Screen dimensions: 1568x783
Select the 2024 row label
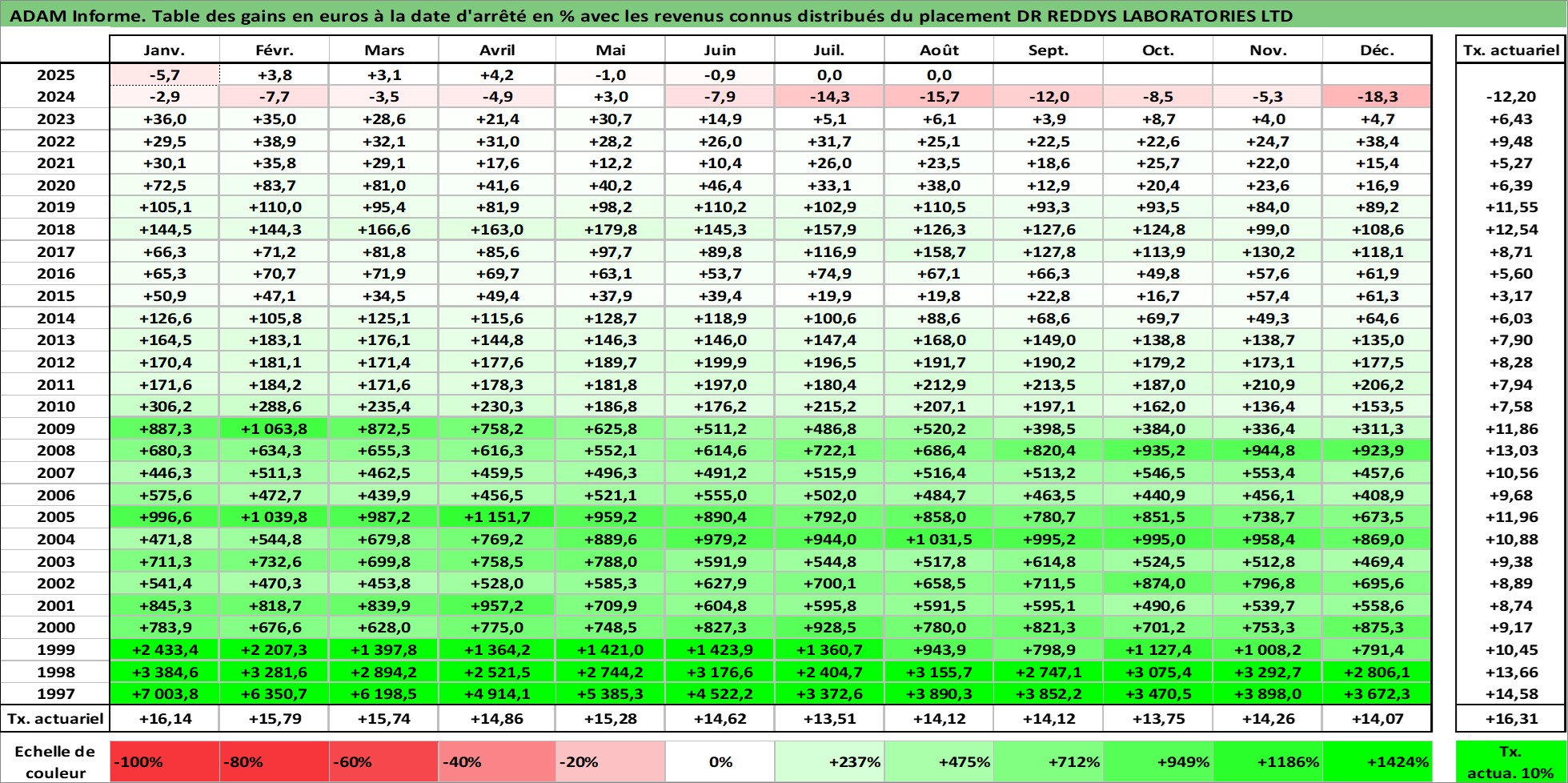(55, 97)
